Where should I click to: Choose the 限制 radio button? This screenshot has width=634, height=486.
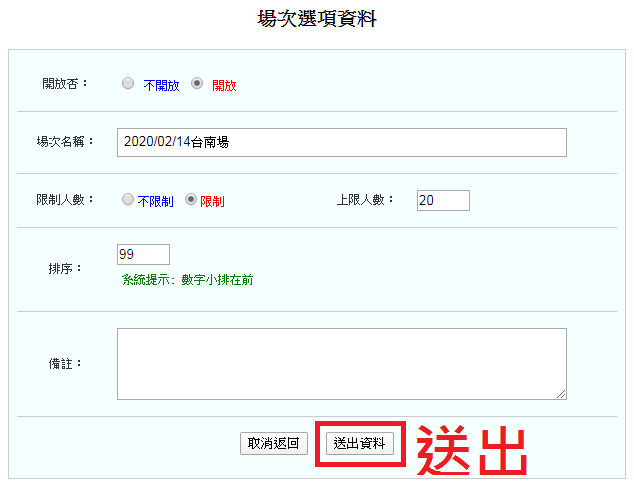191,200
